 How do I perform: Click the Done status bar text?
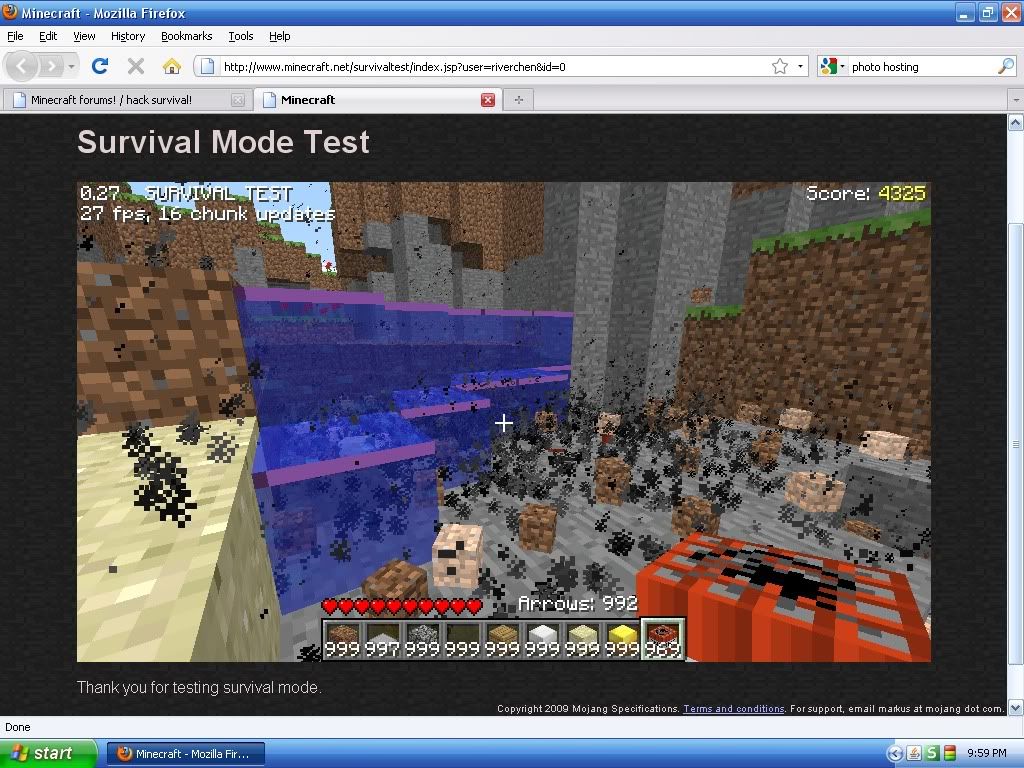click(x=18, y=727)
